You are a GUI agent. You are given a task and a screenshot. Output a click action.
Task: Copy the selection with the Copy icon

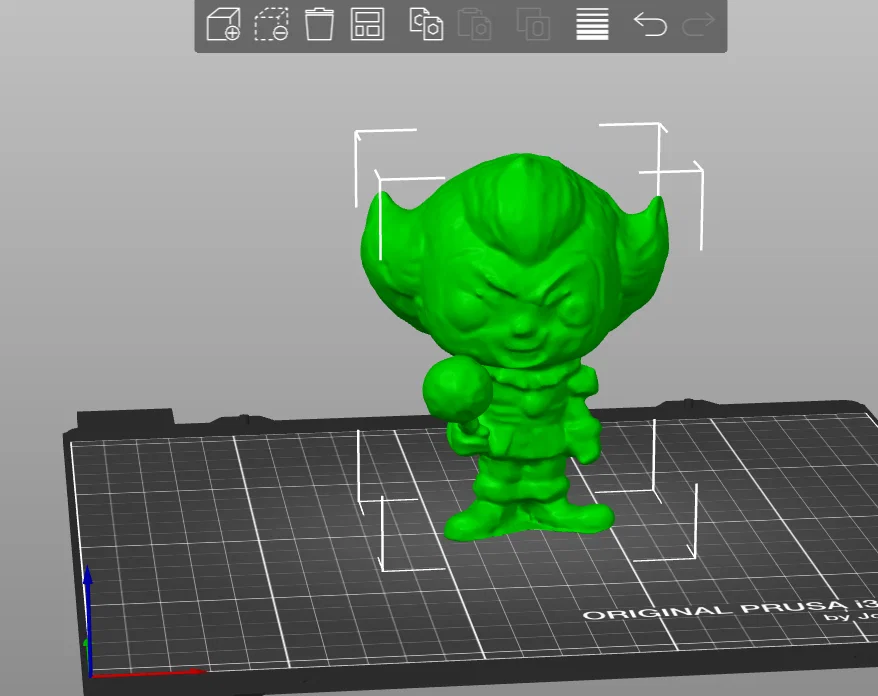tap(426, 24)
